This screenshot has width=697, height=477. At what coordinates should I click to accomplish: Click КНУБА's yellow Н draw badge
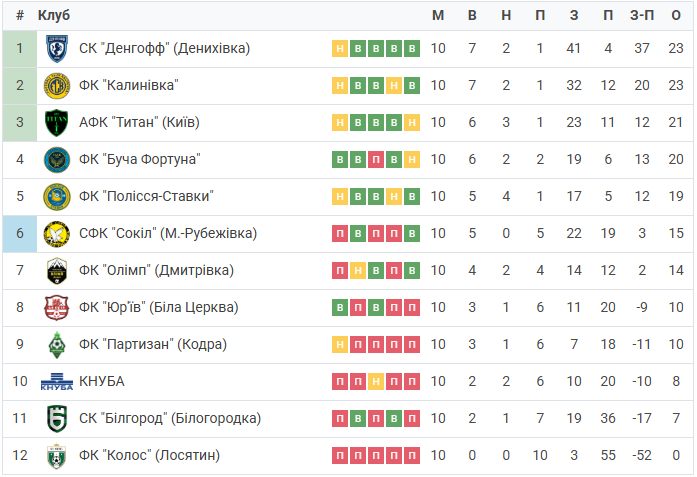(x=376, y=382)
